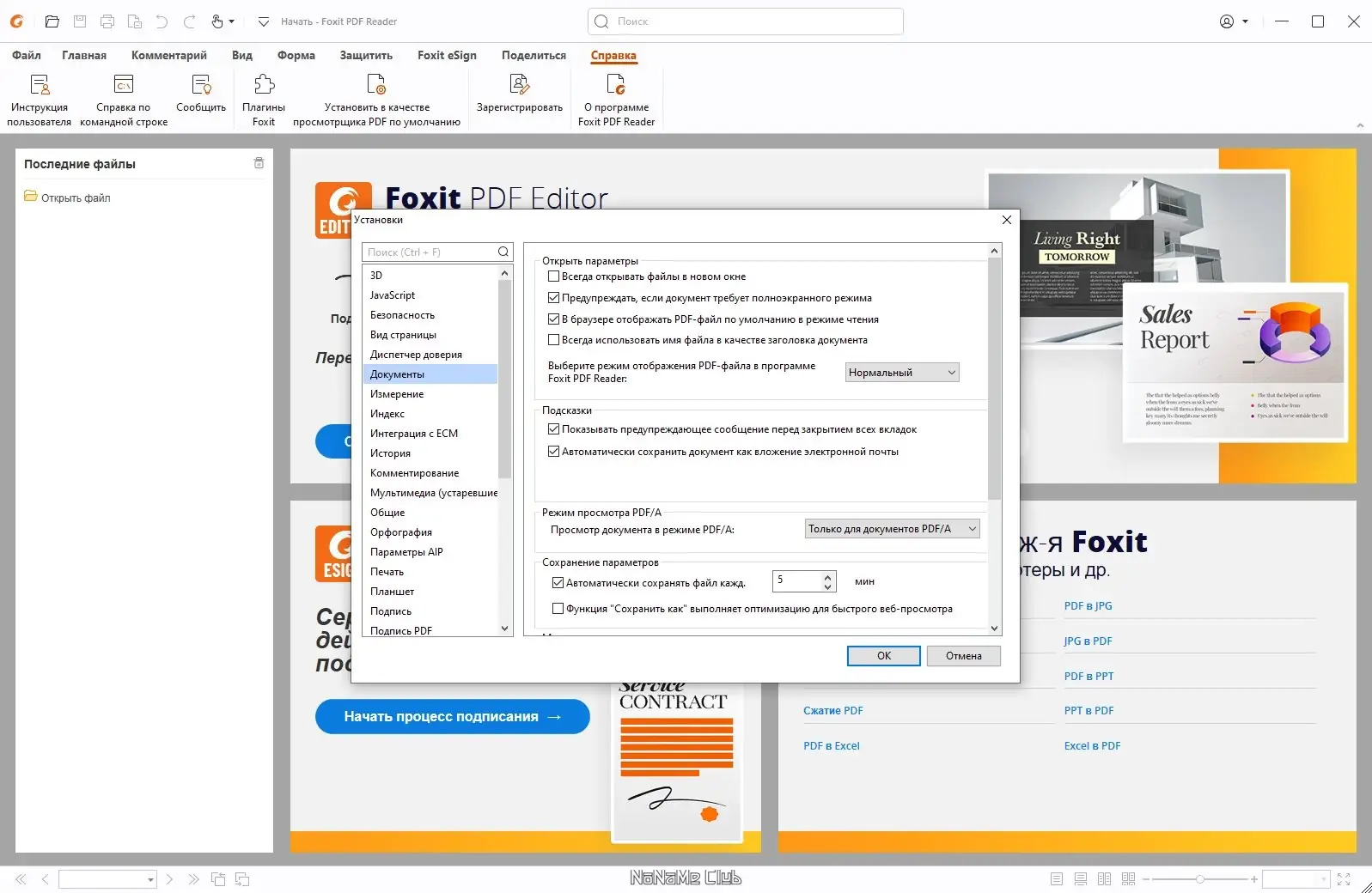Set Foxit as default PDF viewer
This screenshot has width=1372, height=893.
click(376, 100)
